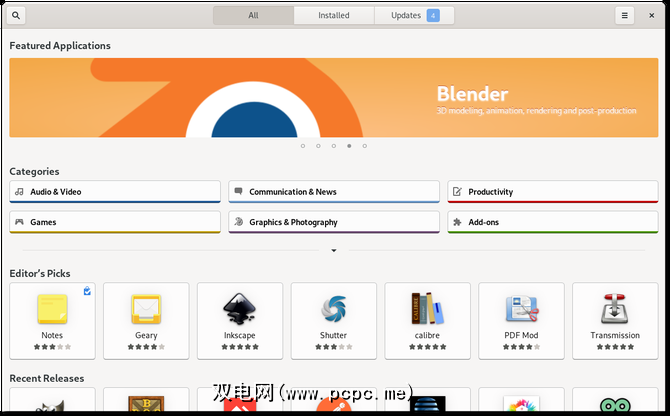Click the Notes app name
This screenshot has height=416, width=670.
coord(52,335)
